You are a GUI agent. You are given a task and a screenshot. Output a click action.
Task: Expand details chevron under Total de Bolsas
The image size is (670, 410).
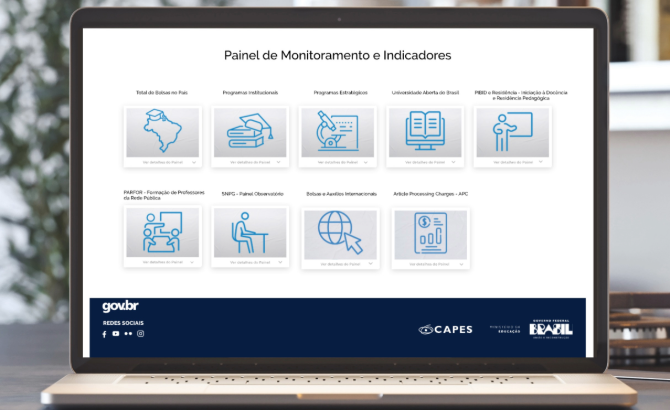(194, 161)
